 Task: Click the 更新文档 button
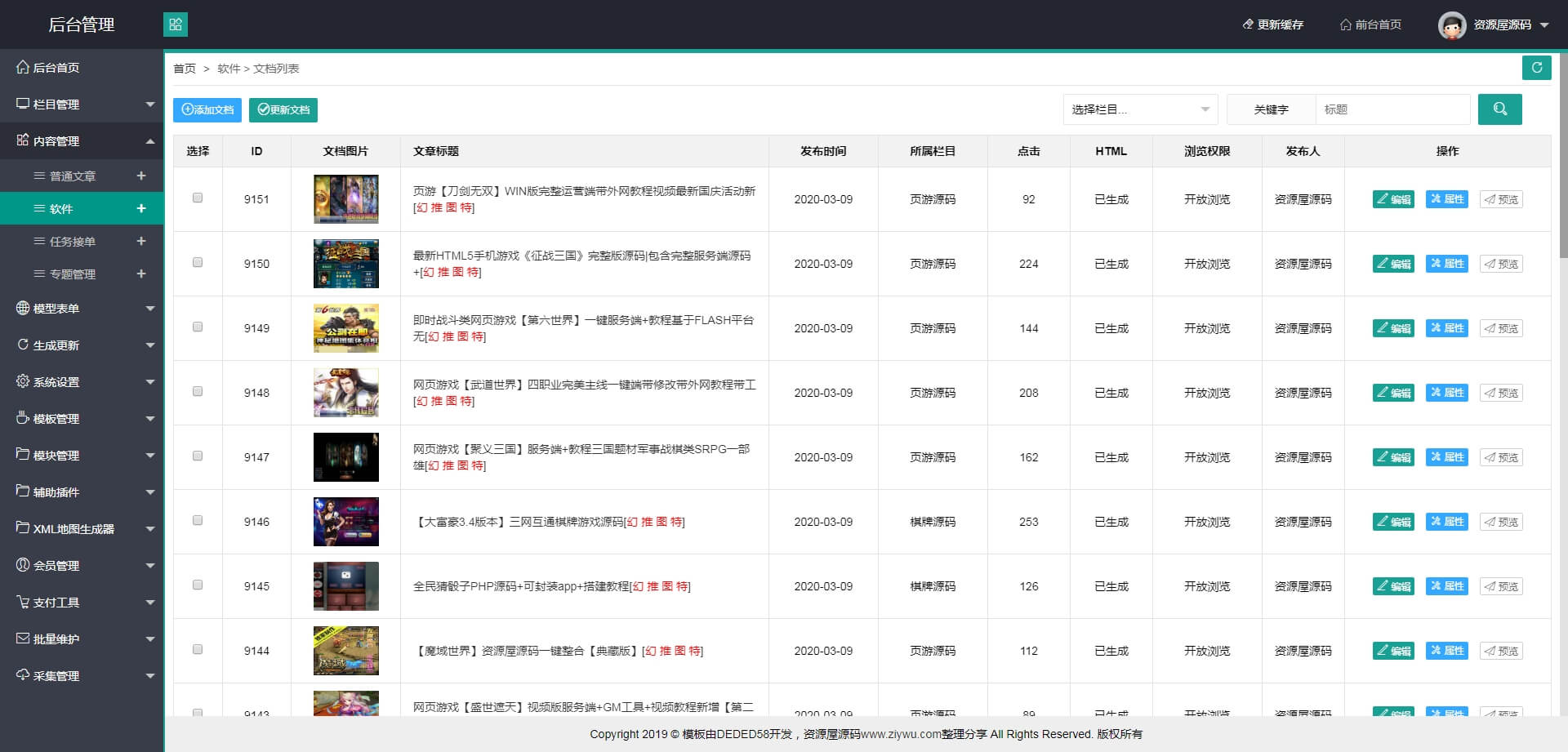[283, 109]
